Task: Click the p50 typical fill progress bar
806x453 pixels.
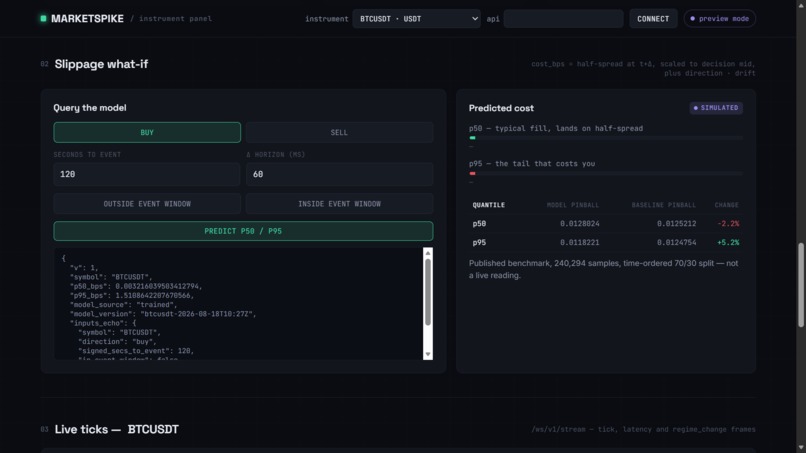Action: pyautogui.click(x=606, y=138)
